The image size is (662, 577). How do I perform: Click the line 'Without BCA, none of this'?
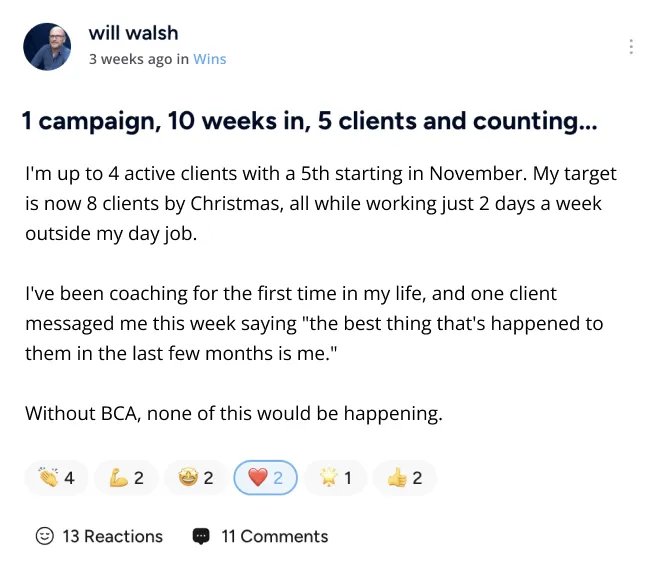pyautogui.click(x=233, y=413)
